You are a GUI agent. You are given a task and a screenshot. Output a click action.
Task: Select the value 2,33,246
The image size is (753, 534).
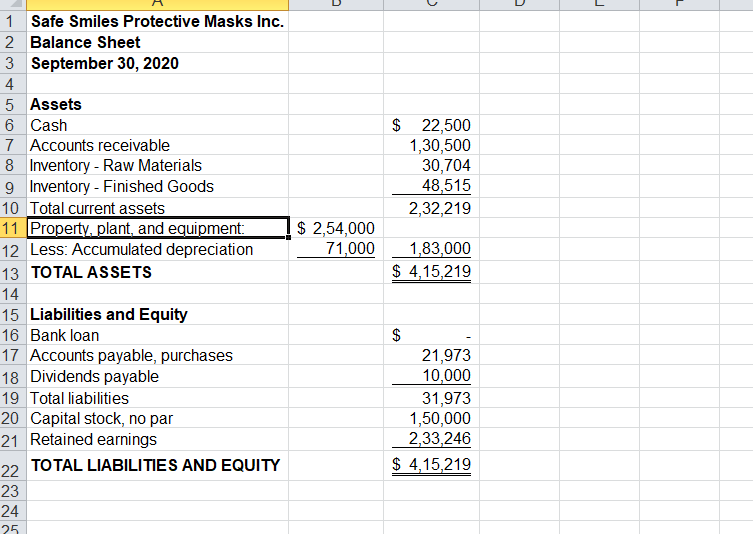tap(431, 439)
